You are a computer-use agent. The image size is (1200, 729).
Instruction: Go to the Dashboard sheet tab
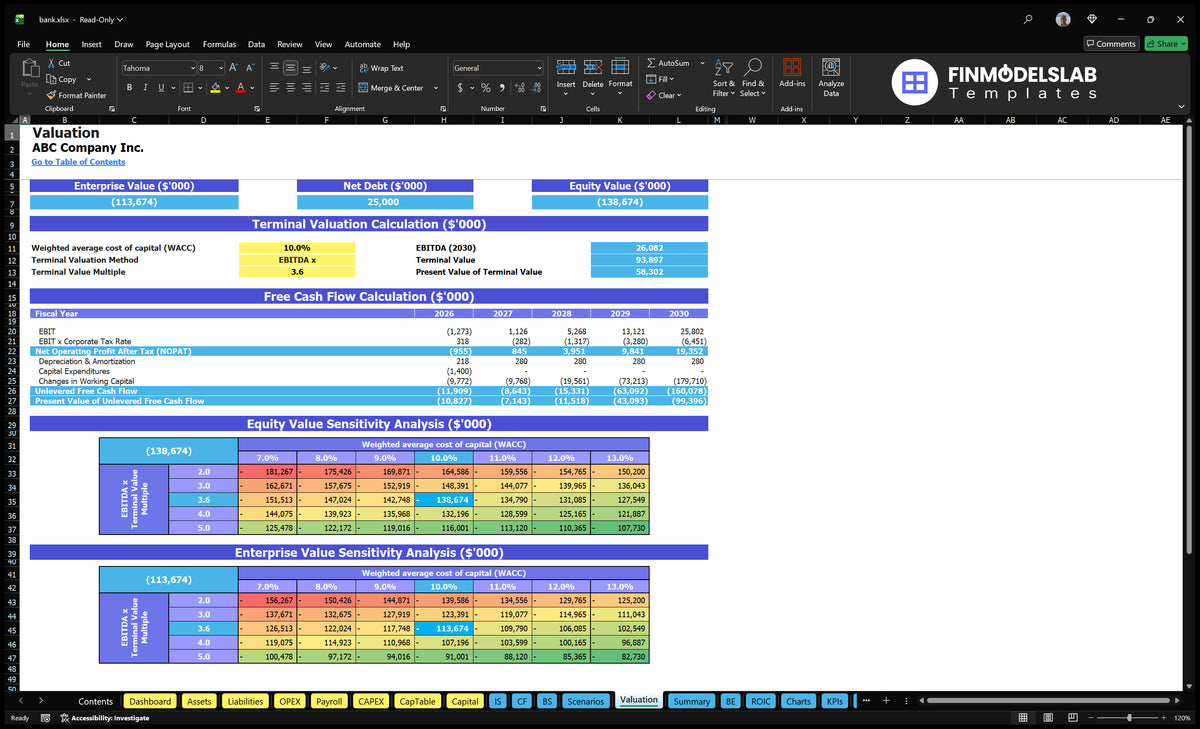tap(150, 701)
